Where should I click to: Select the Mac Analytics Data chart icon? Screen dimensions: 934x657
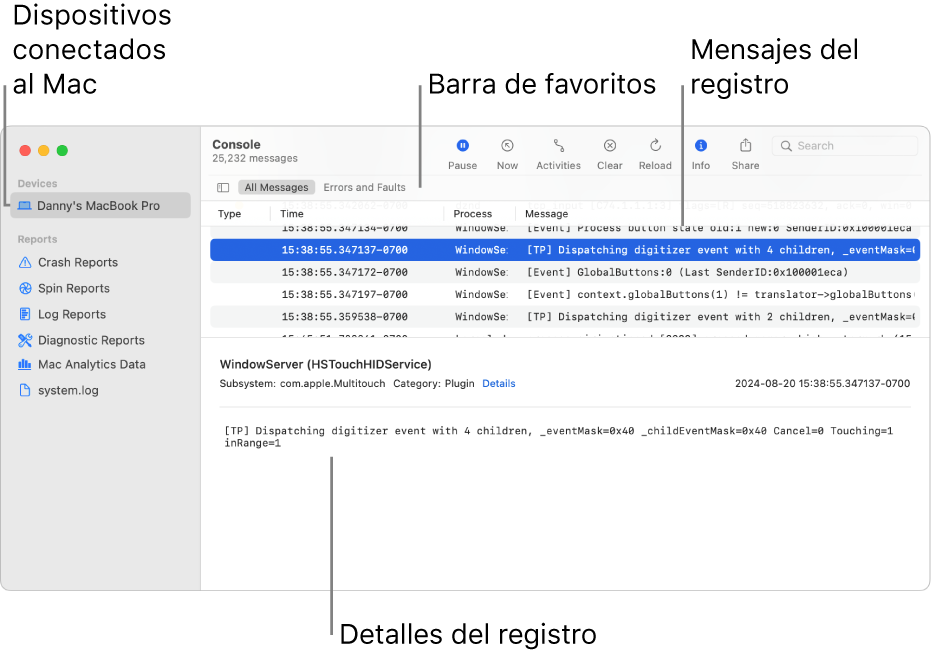pos(24,364)
